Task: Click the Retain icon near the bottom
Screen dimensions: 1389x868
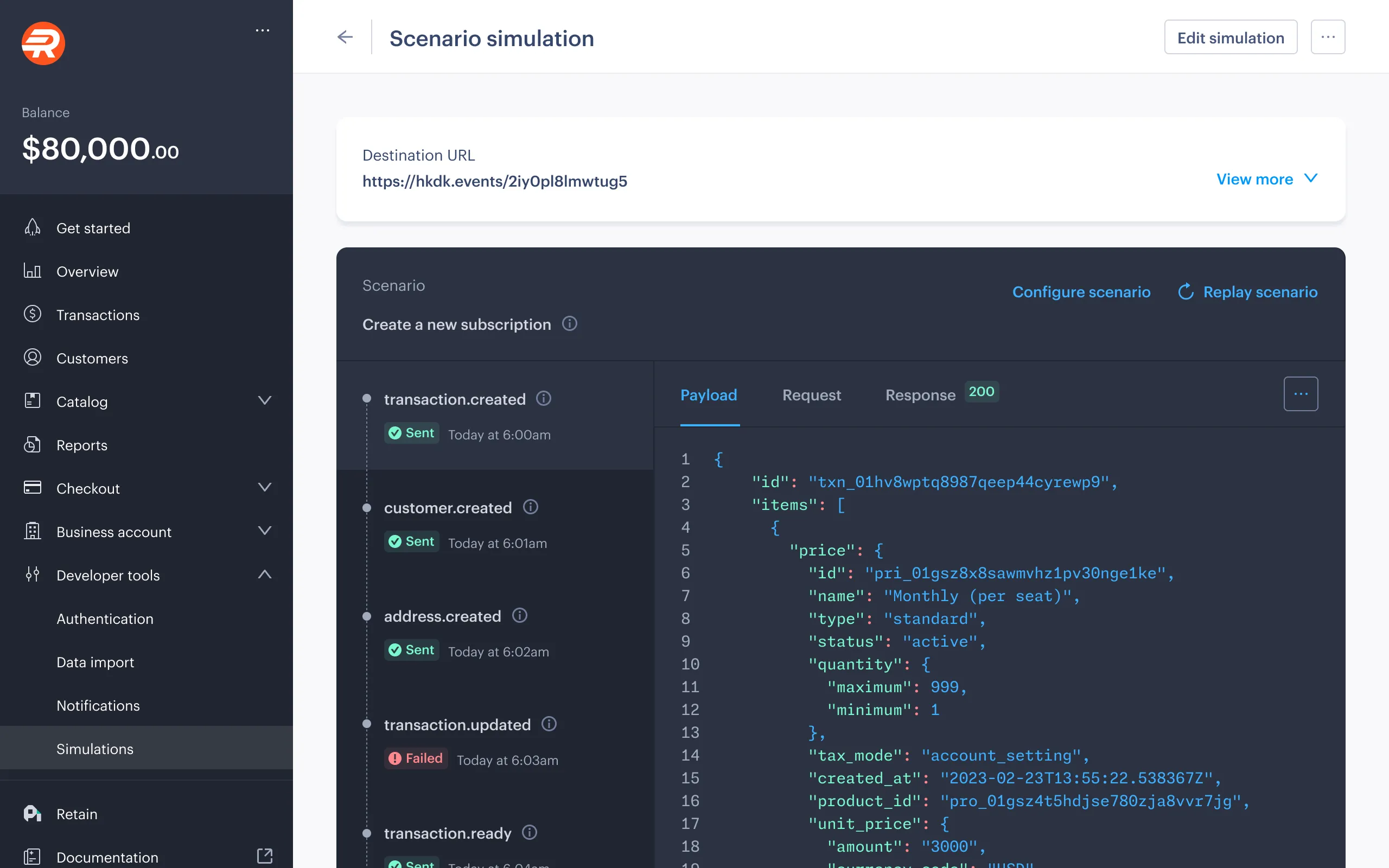Action: pos(33,813)
